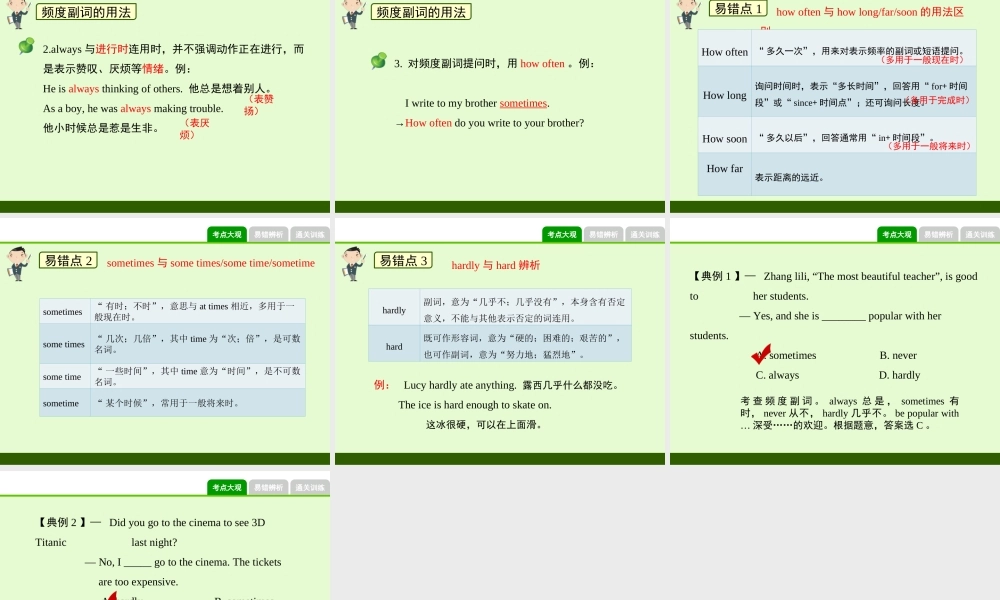Click the 'some time' row label in the table

coord(64,377)
